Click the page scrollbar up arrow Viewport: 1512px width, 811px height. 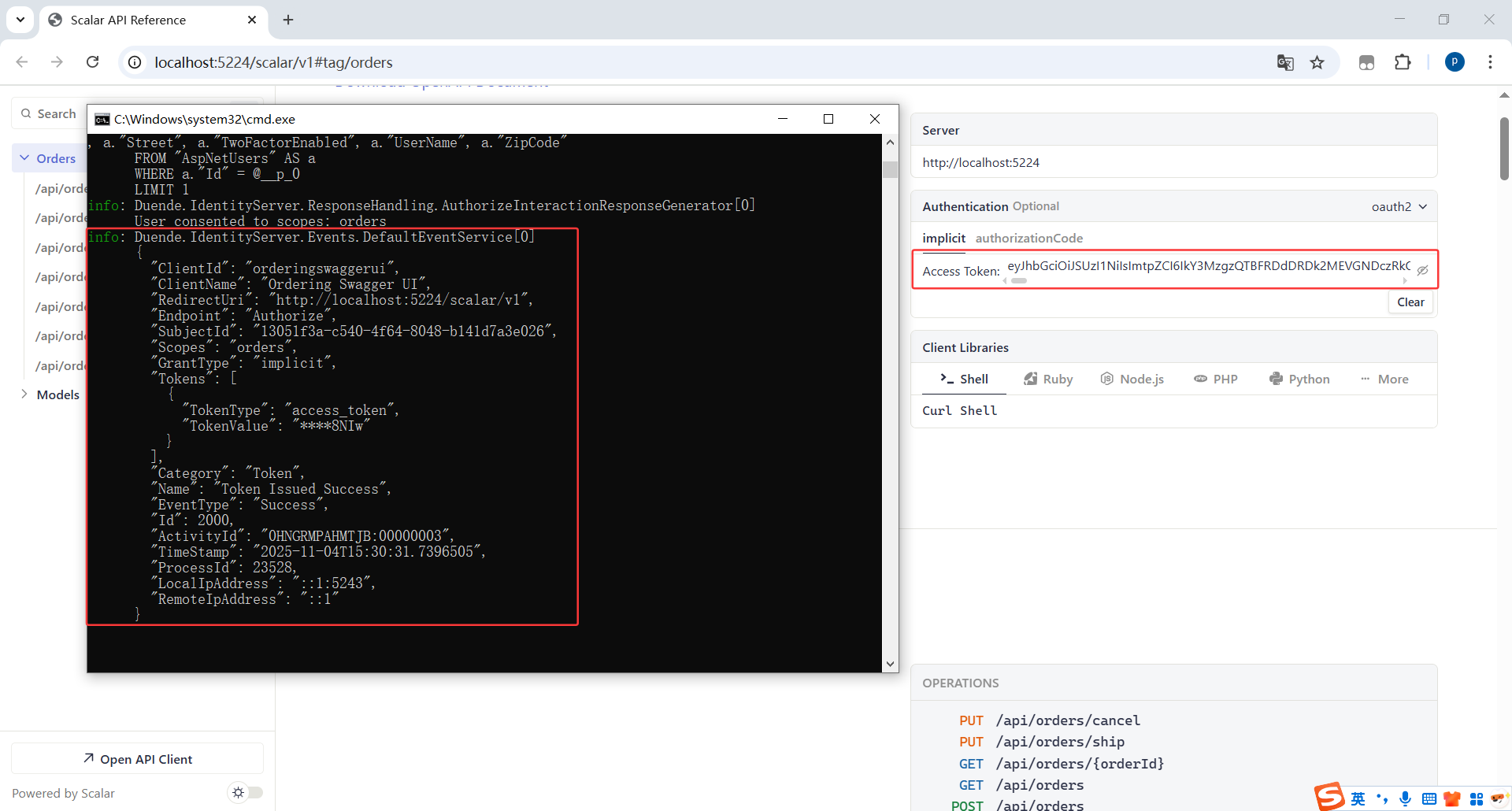pos(1503,94)
